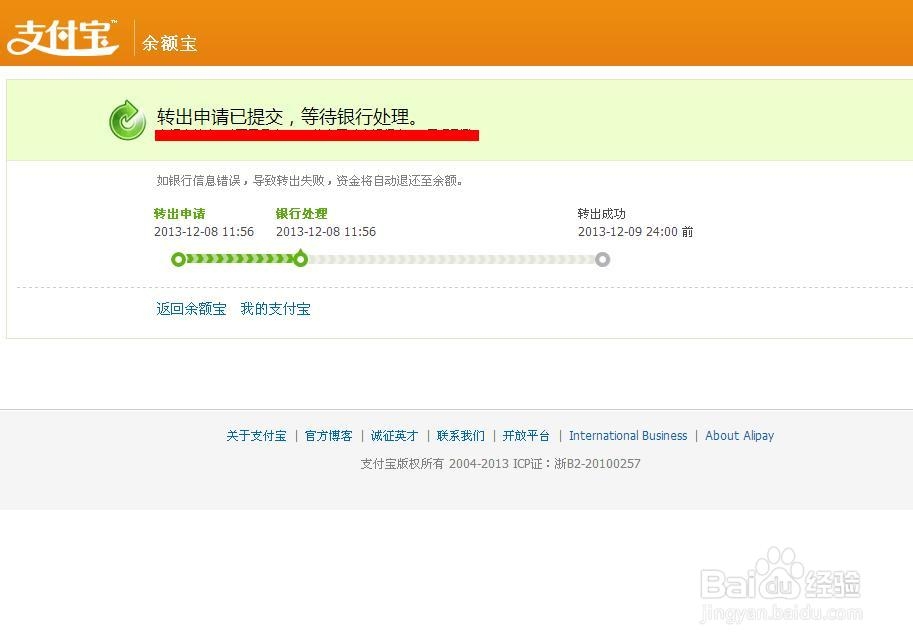Click the pending gray progress segment
913x644 pixels.
coord(452,259)
